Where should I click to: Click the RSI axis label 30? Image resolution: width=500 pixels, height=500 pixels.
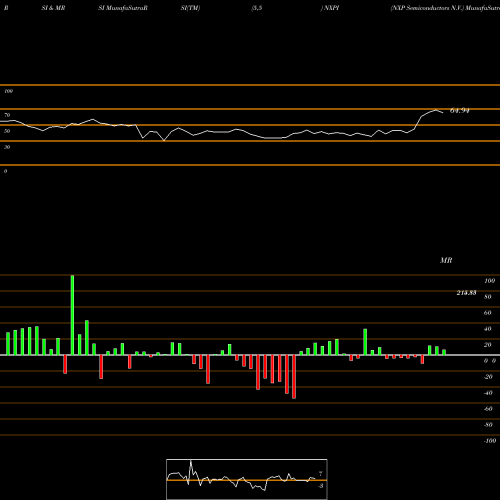click(7, 147)
